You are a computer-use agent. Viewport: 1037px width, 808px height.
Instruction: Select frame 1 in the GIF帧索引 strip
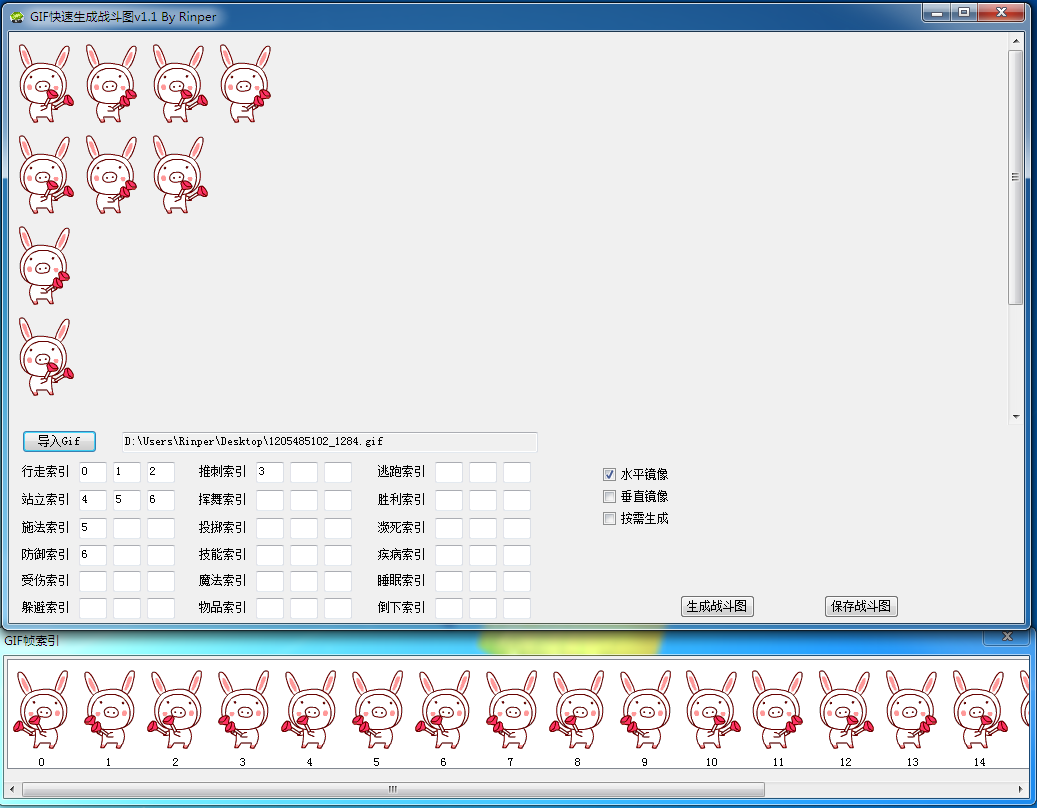point(108,710)
